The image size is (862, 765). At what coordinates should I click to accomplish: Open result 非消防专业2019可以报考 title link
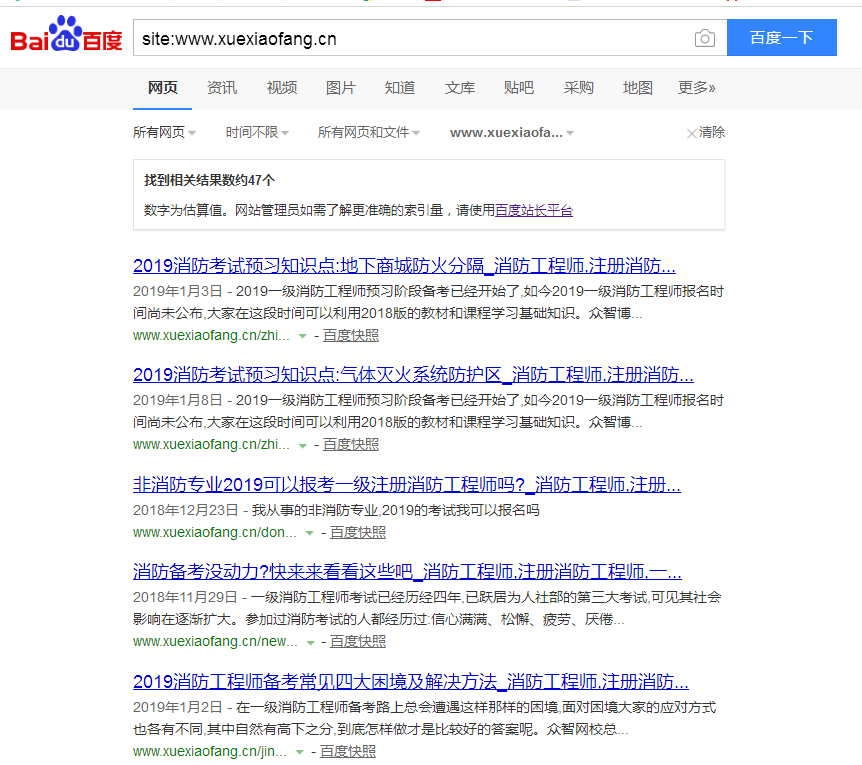407,485
